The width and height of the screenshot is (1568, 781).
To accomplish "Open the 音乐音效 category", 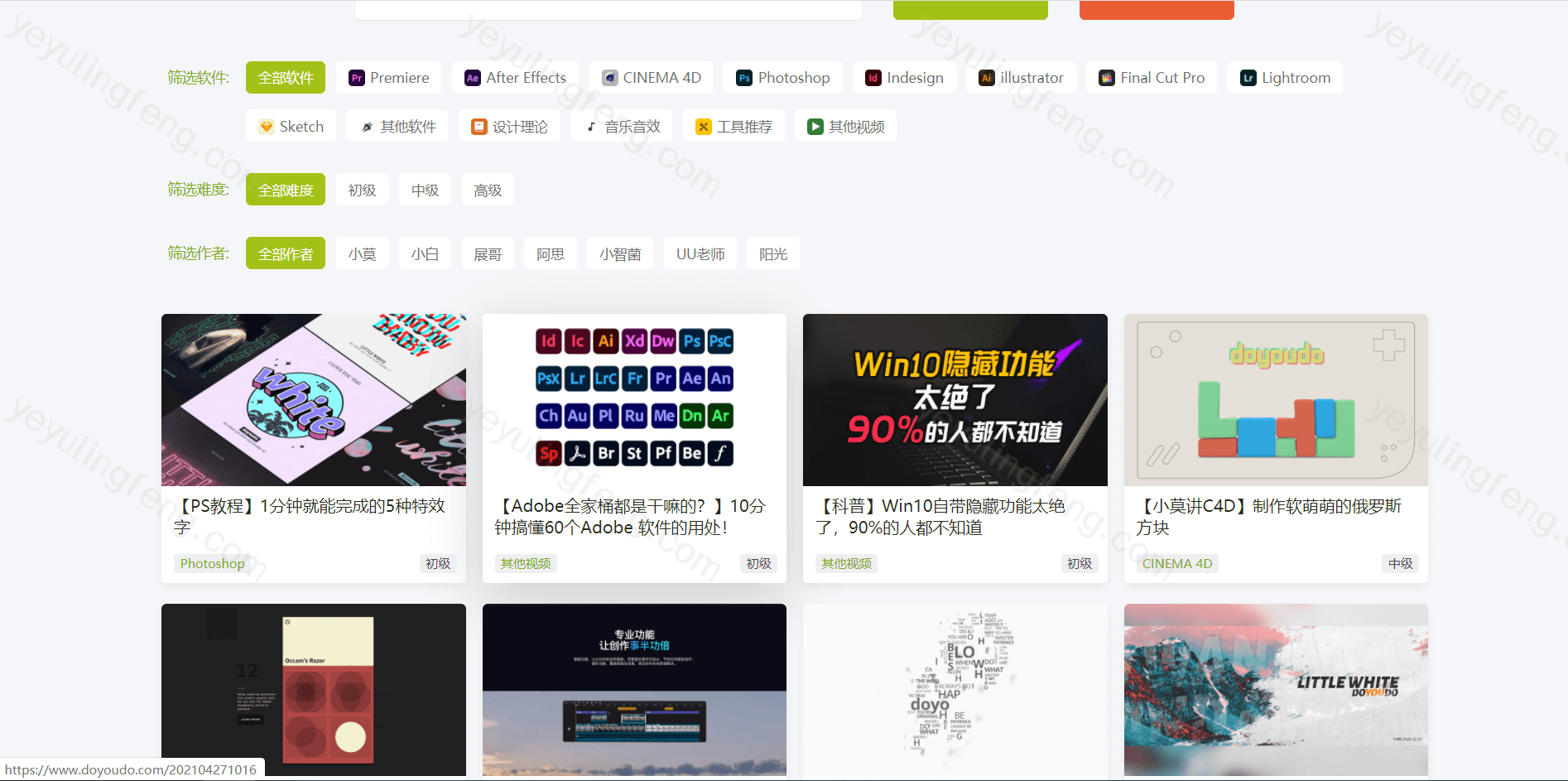I will [x=622, y=126].
